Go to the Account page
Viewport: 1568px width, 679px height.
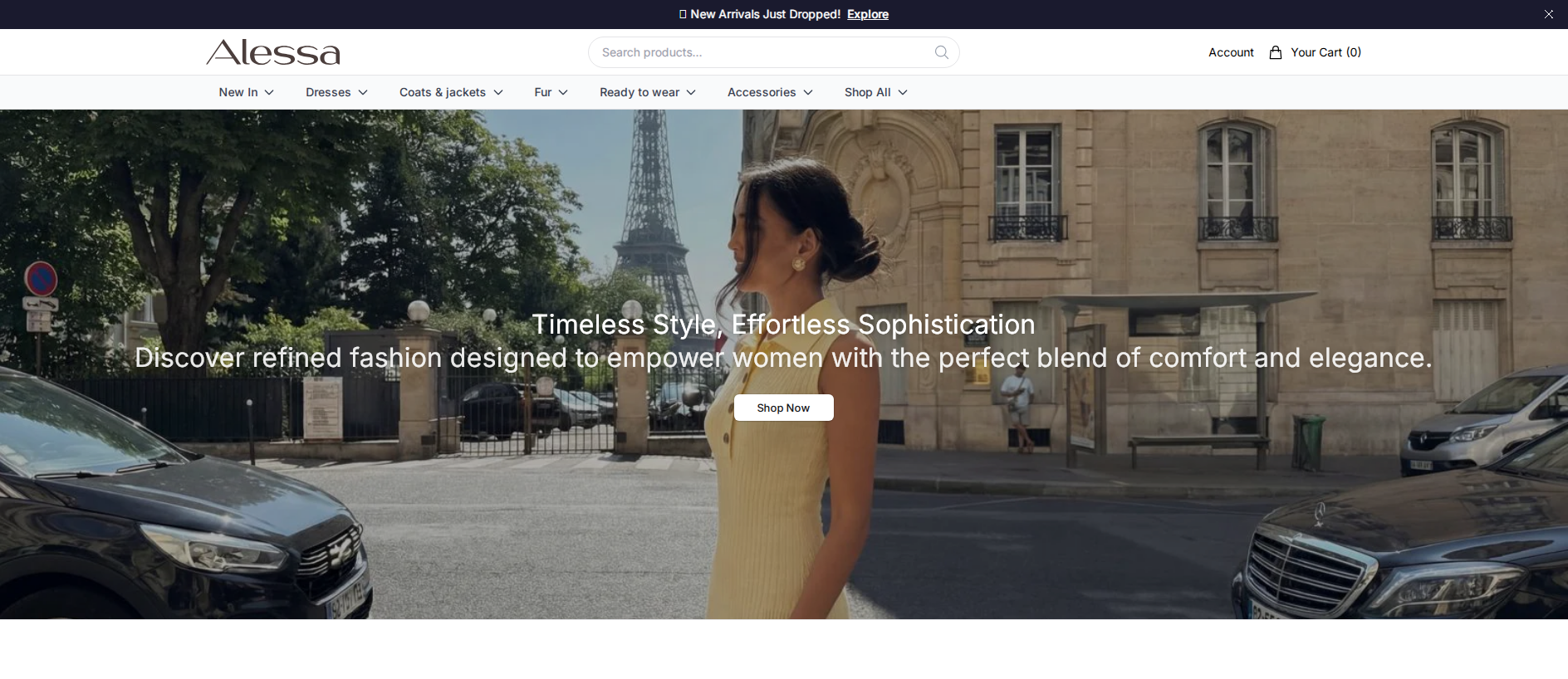1231,52
